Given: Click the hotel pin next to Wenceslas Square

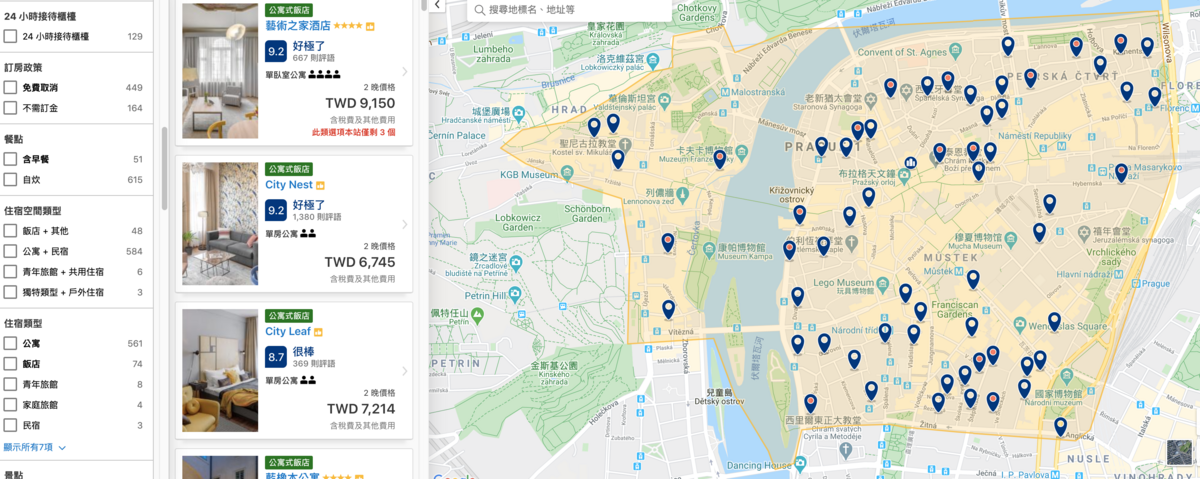Looking at the screenshot, I should (x=1054, y=321).
